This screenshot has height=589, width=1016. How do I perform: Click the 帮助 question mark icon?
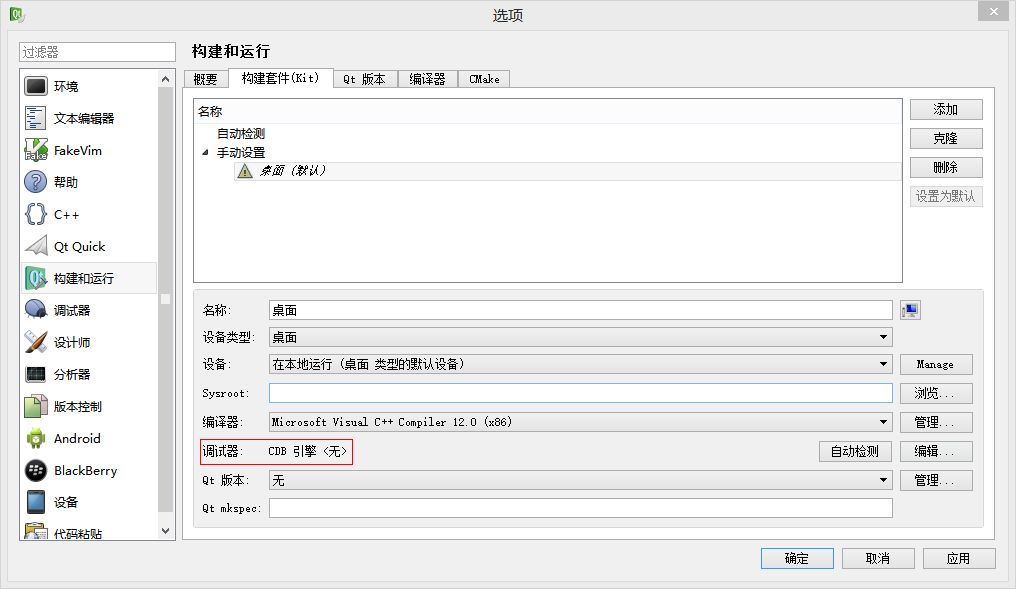tap(36, 182)
